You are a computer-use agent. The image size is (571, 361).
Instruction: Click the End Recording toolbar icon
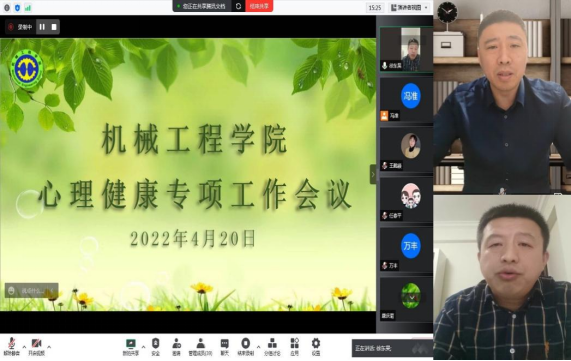point(246,346)
